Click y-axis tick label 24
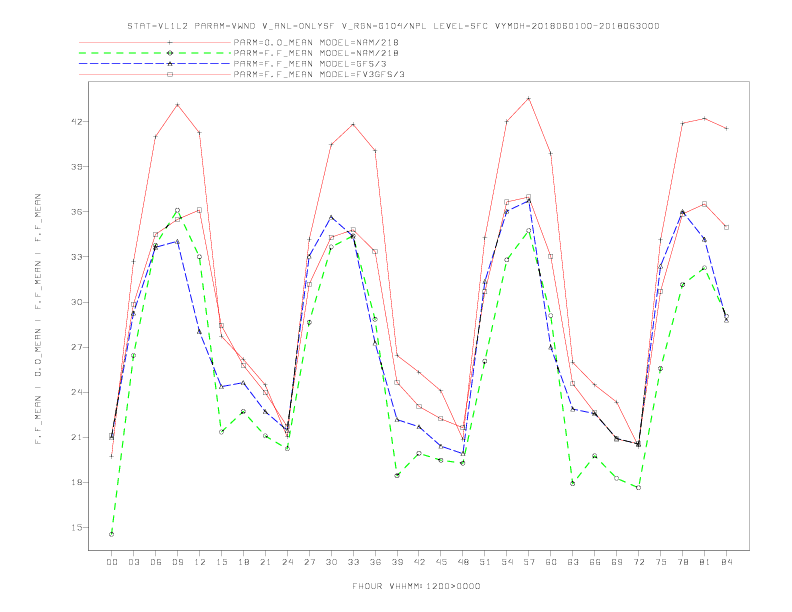 (76, 392)
